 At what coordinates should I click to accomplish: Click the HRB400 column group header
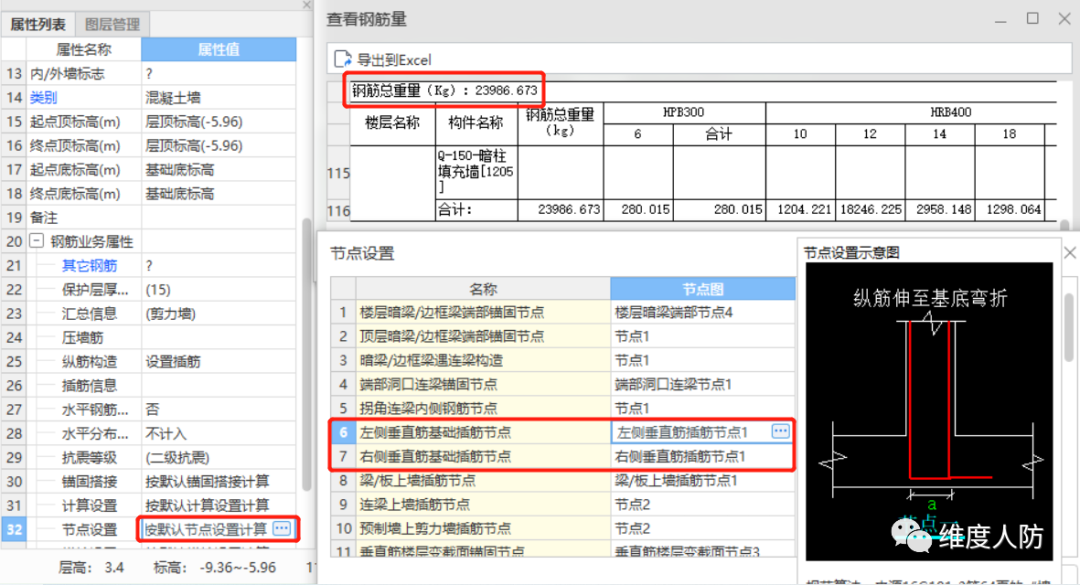tap(951, 112)
